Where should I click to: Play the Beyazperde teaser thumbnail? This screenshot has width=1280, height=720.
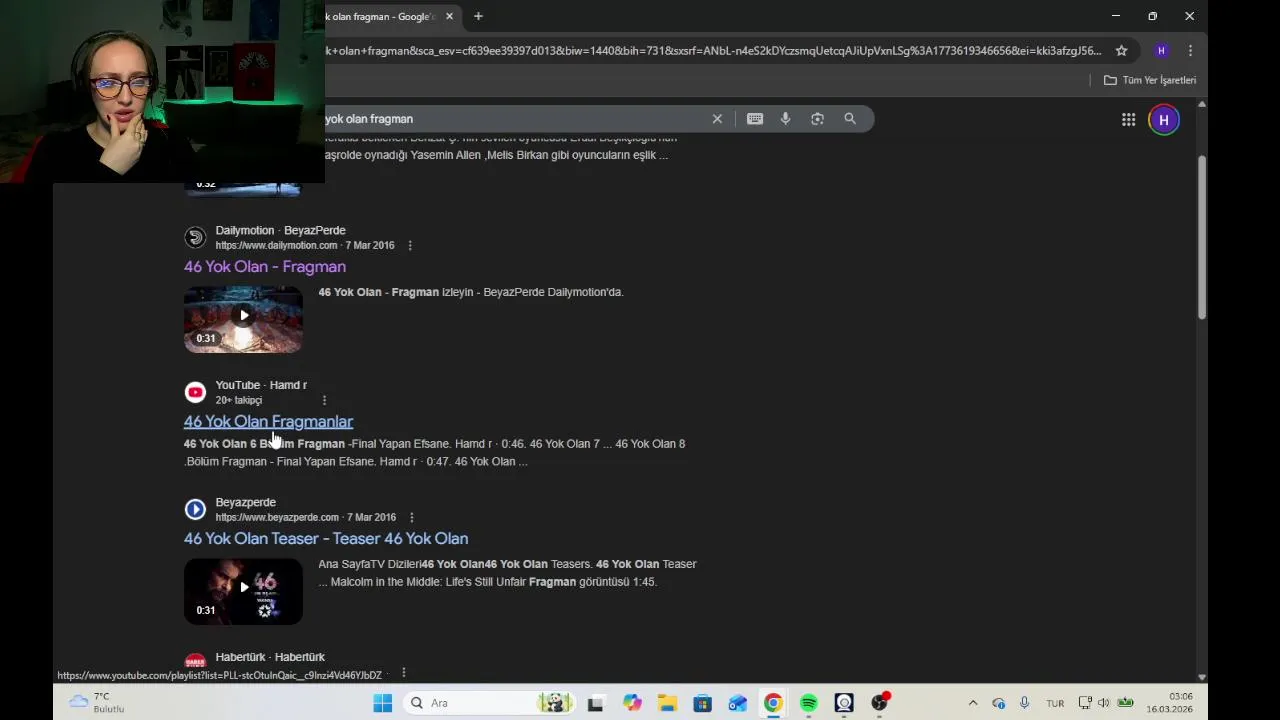click(243, 591)
